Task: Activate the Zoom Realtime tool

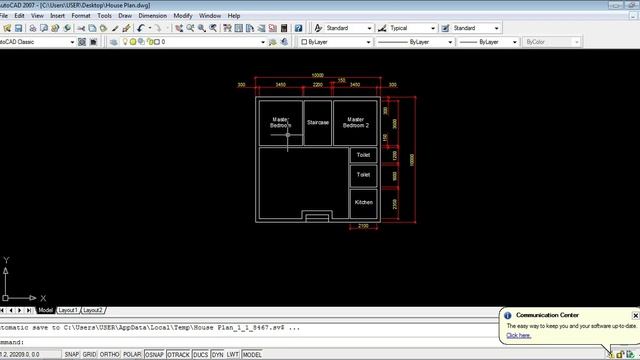Action: click(x=190, y=28)
